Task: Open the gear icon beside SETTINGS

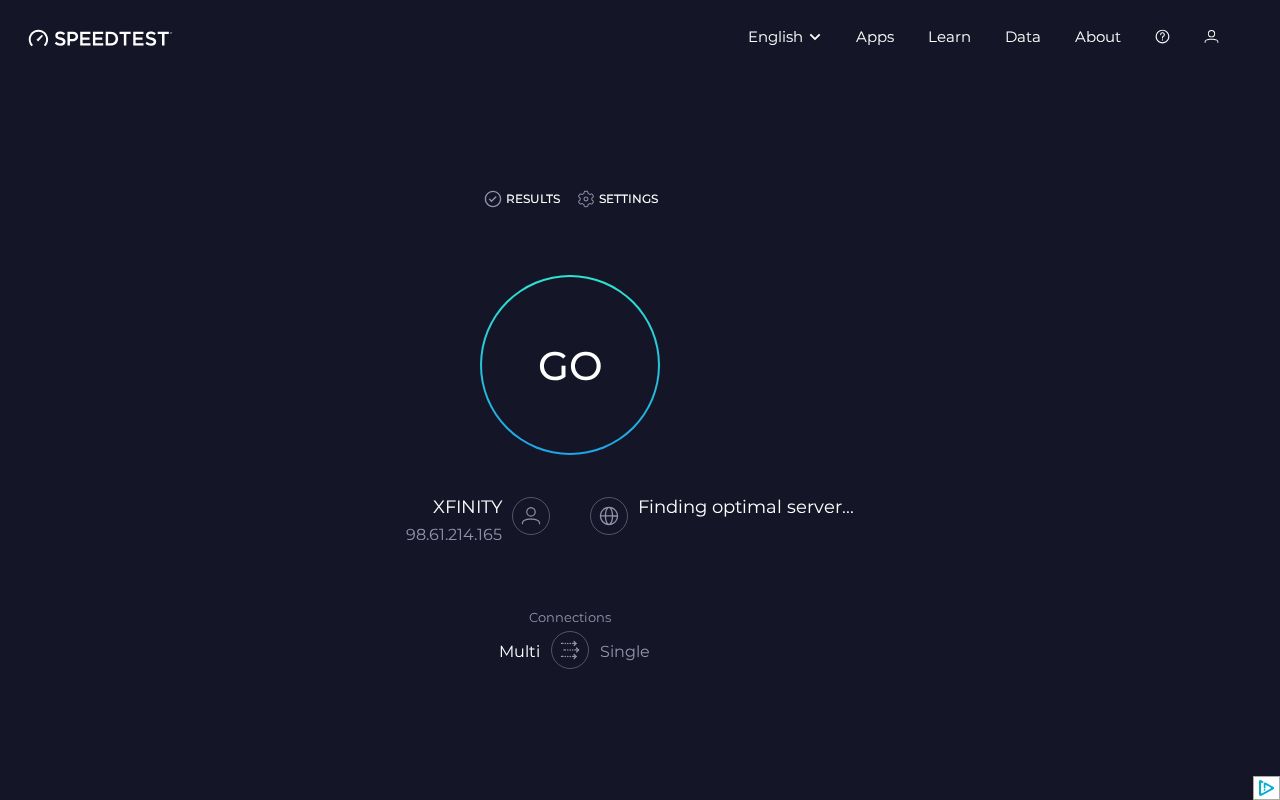Action: click(586, 199)
